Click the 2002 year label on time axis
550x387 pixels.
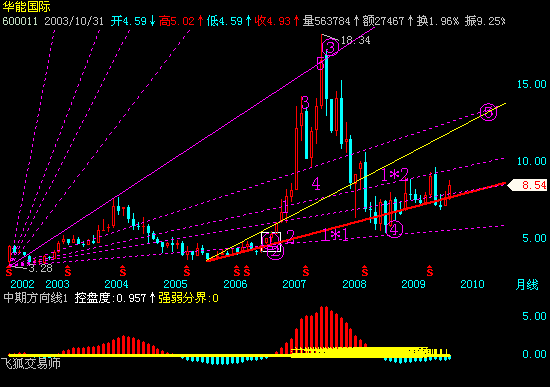click(22, 284)
